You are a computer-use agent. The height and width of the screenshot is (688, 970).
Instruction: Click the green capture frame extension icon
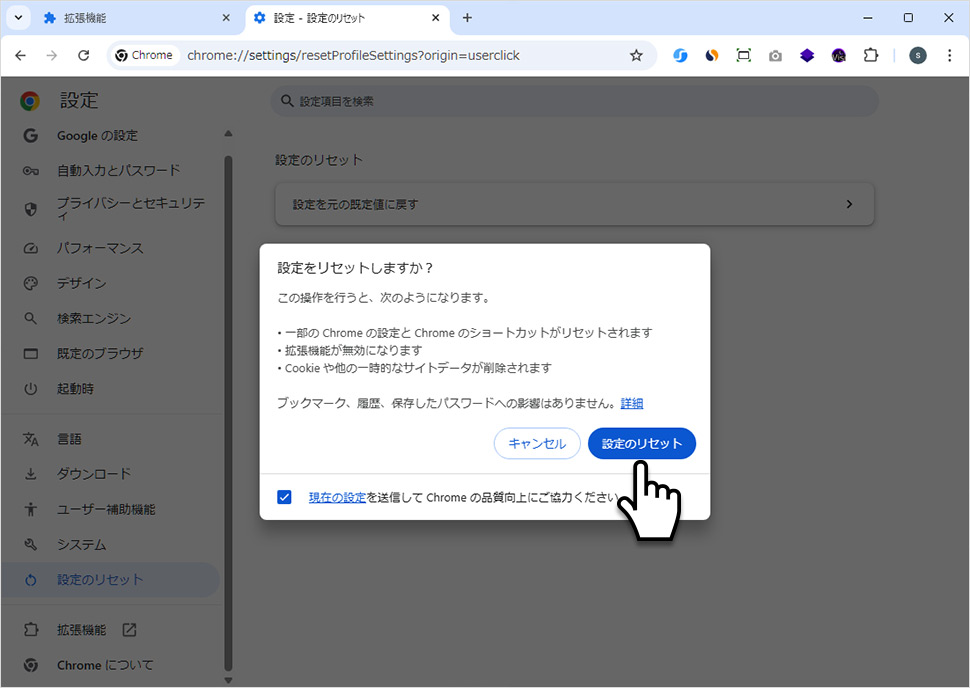click(x=743, y=55)
